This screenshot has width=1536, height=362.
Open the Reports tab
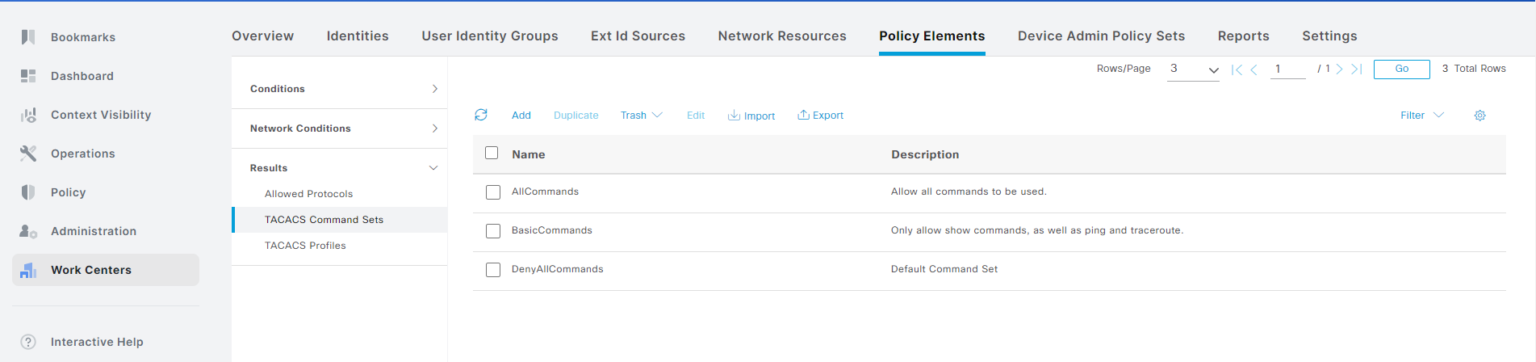coord(1243,36)
